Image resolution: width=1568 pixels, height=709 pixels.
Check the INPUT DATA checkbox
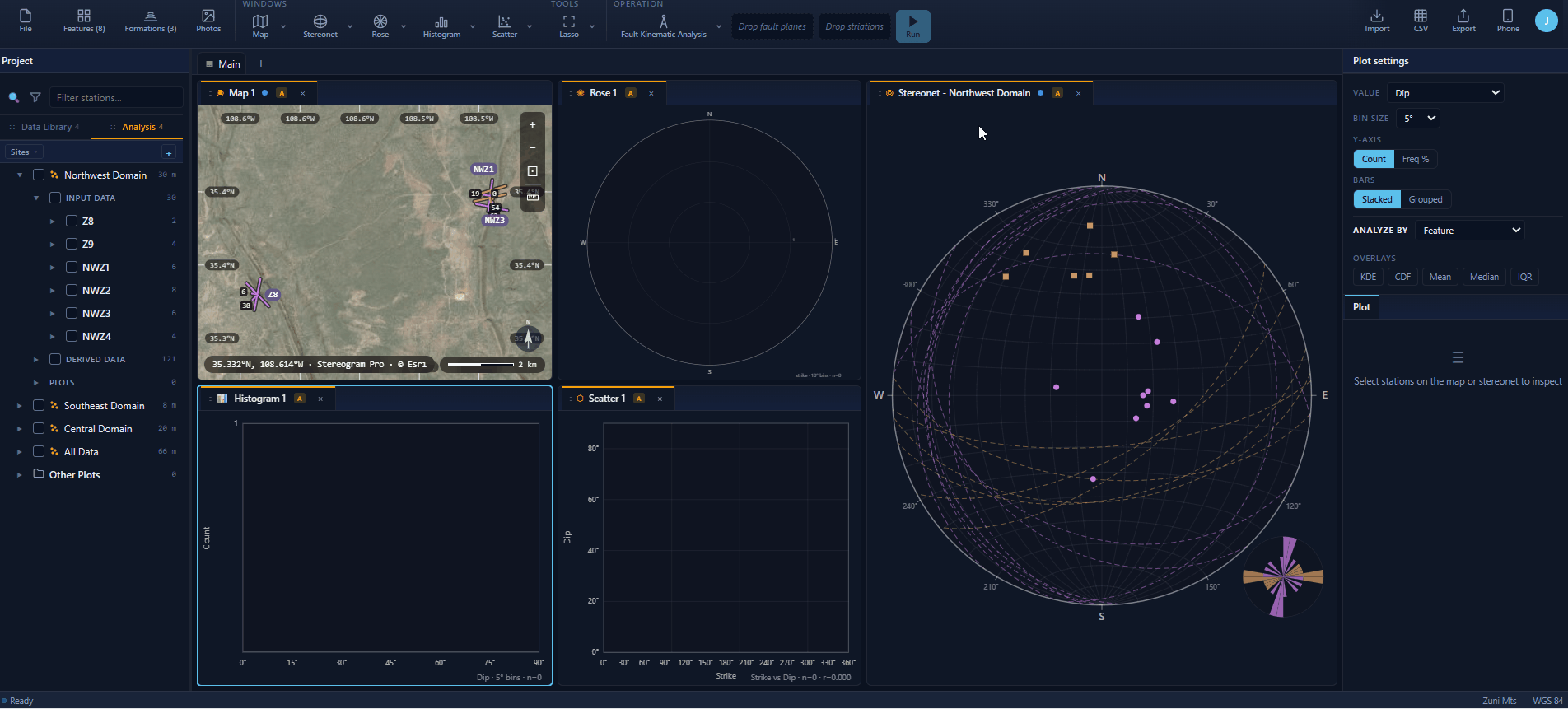pyautogui.click(x=55, y=198)
